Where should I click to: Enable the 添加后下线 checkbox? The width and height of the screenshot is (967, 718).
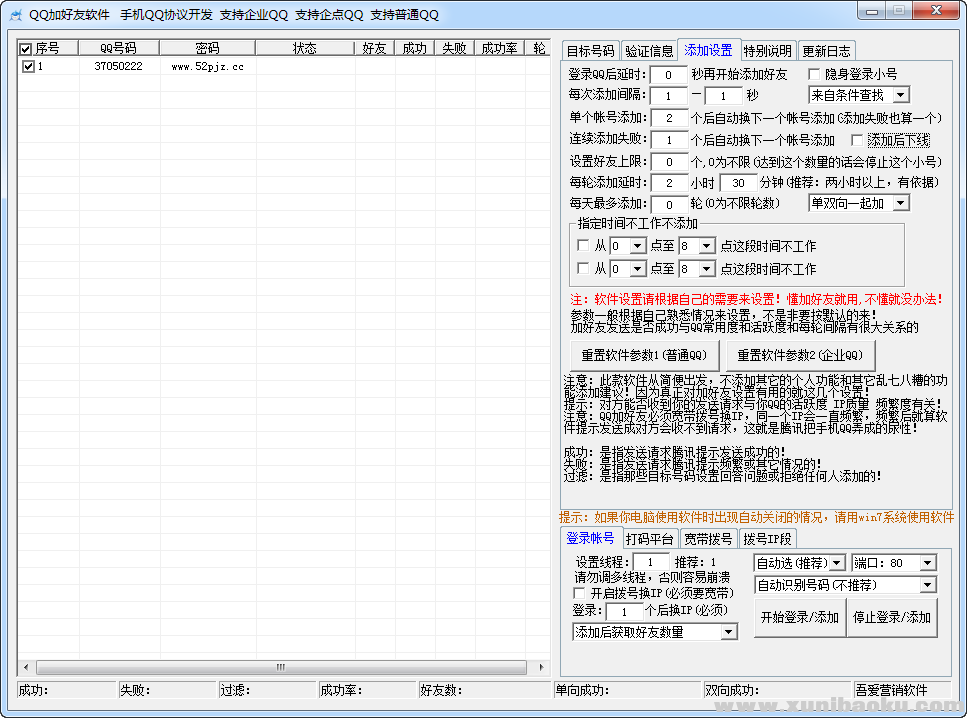[x=857, y=140]
